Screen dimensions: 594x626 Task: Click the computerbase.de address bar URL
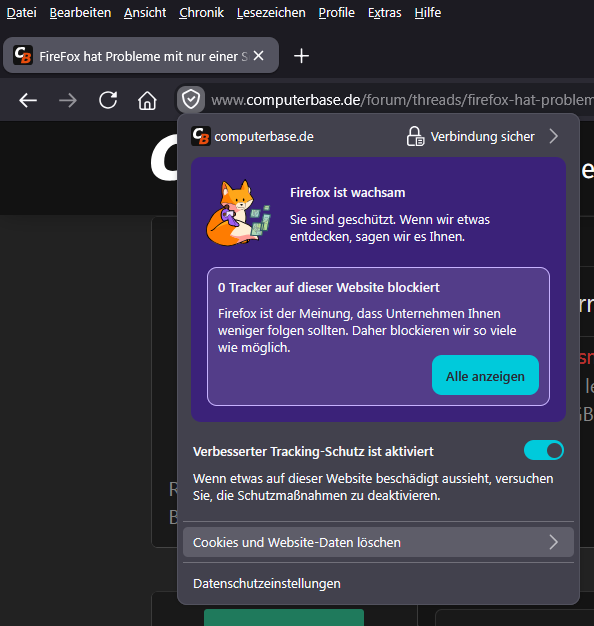click(401, 100)
